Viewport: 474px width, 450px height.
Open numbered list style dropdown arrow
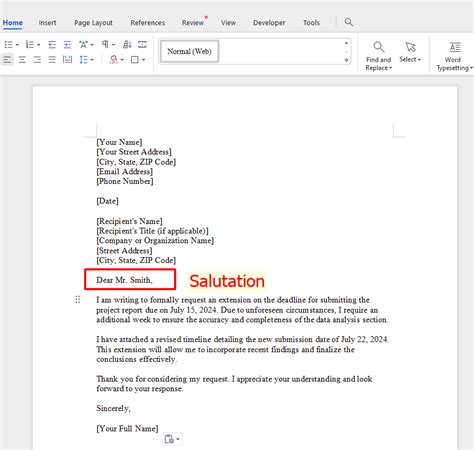click(38, 45)
